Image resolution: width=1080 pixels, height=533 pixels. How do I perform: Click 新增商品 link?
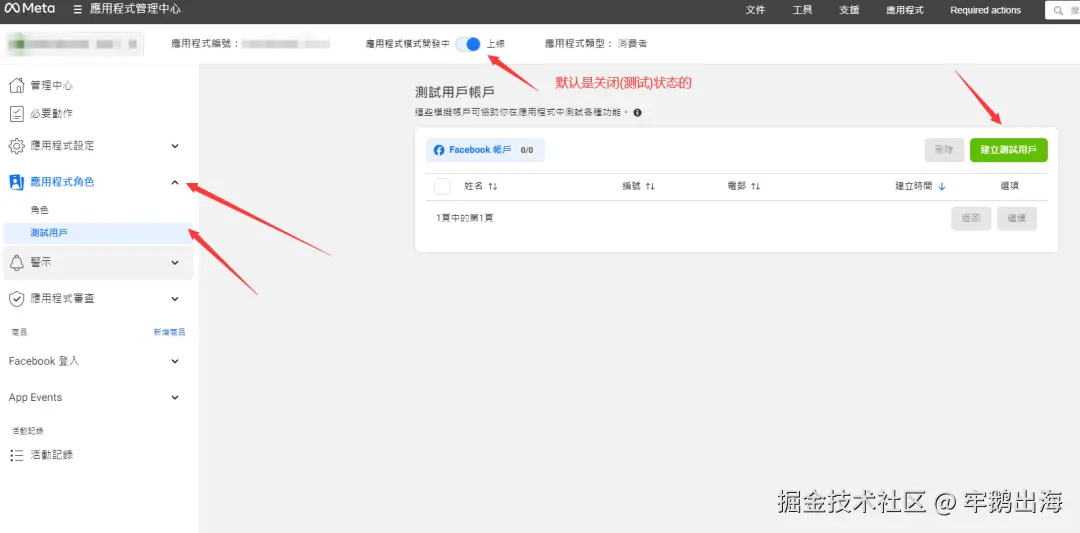169,332
